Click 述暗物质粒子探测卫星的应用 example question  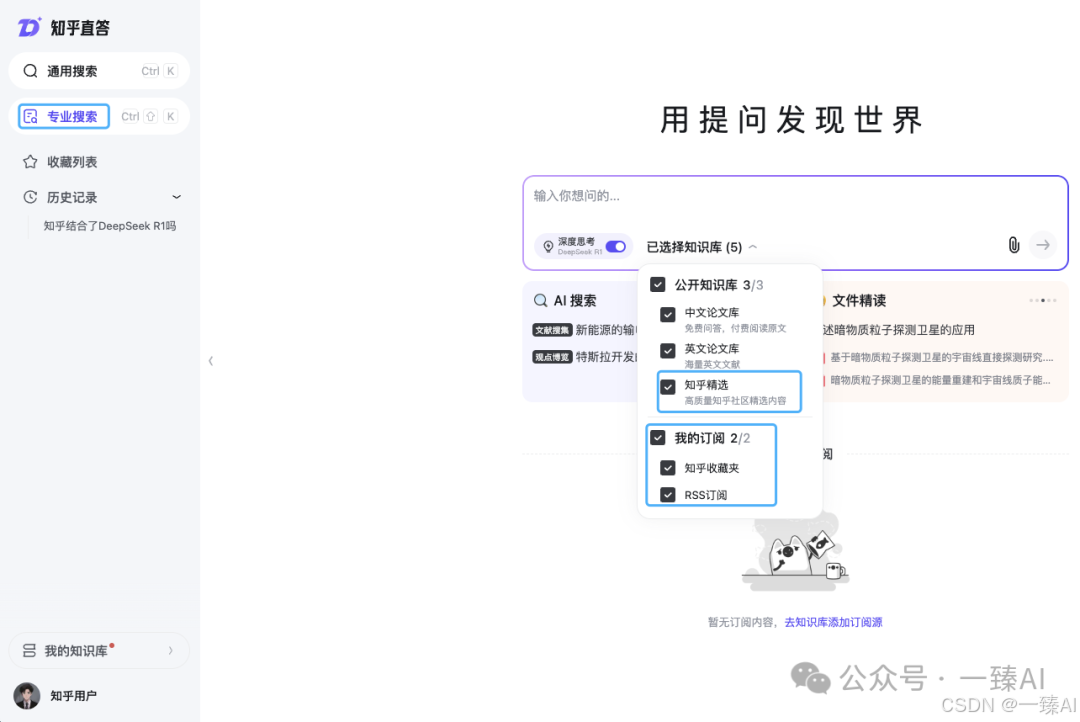(899, 330)
